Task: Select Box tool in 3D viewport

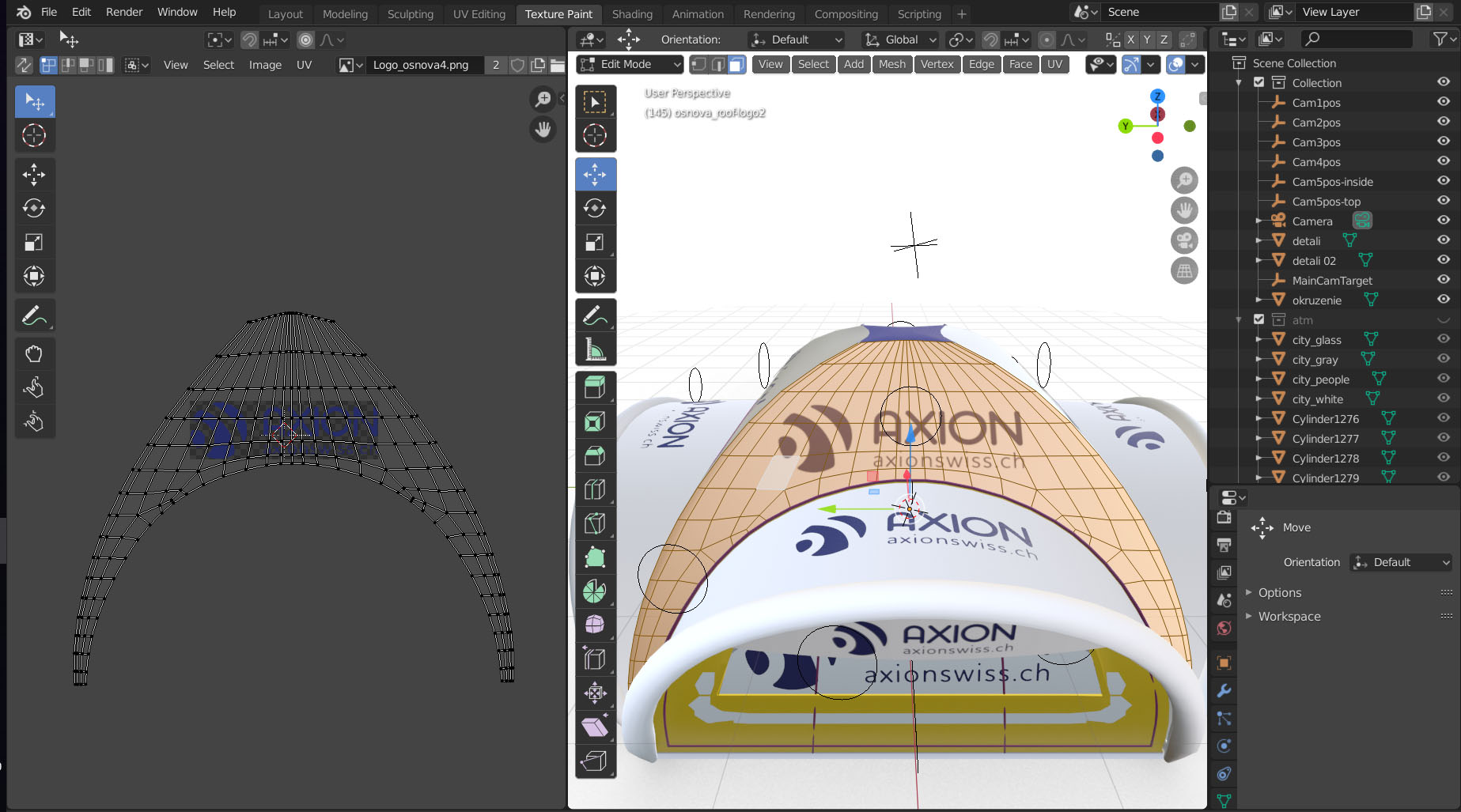Action: [x=595, y=102]
